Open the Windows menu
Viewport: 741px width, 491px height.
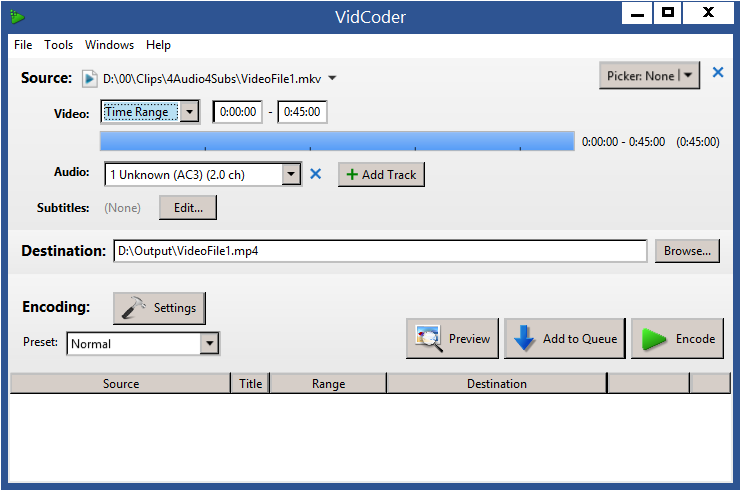(x=109, y=45)
